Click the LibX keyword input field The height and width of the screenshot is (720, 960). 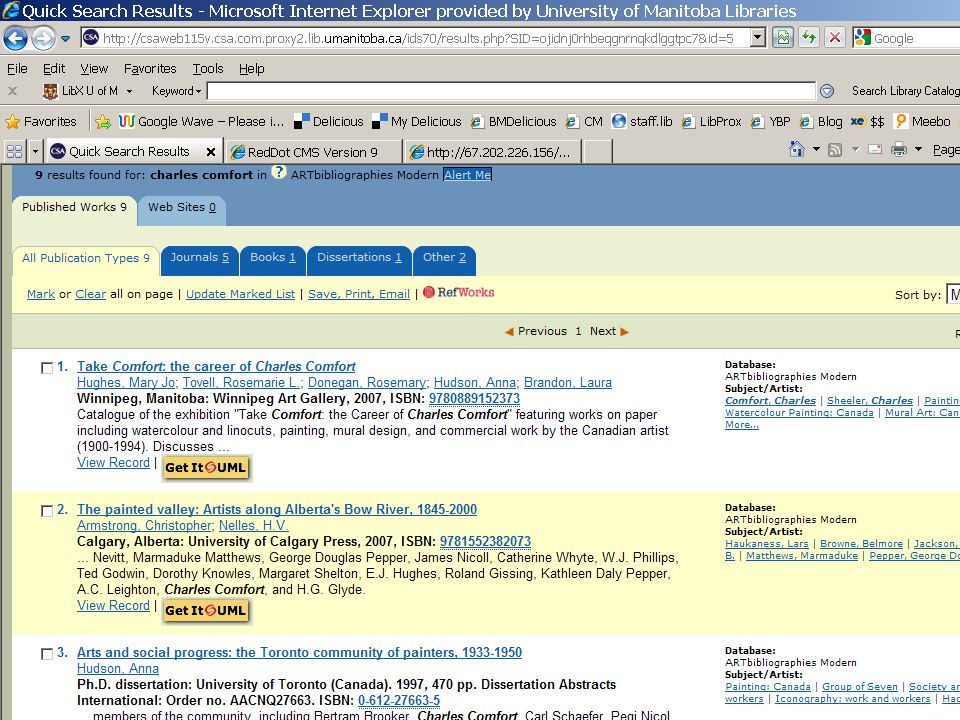click(511, 91)
